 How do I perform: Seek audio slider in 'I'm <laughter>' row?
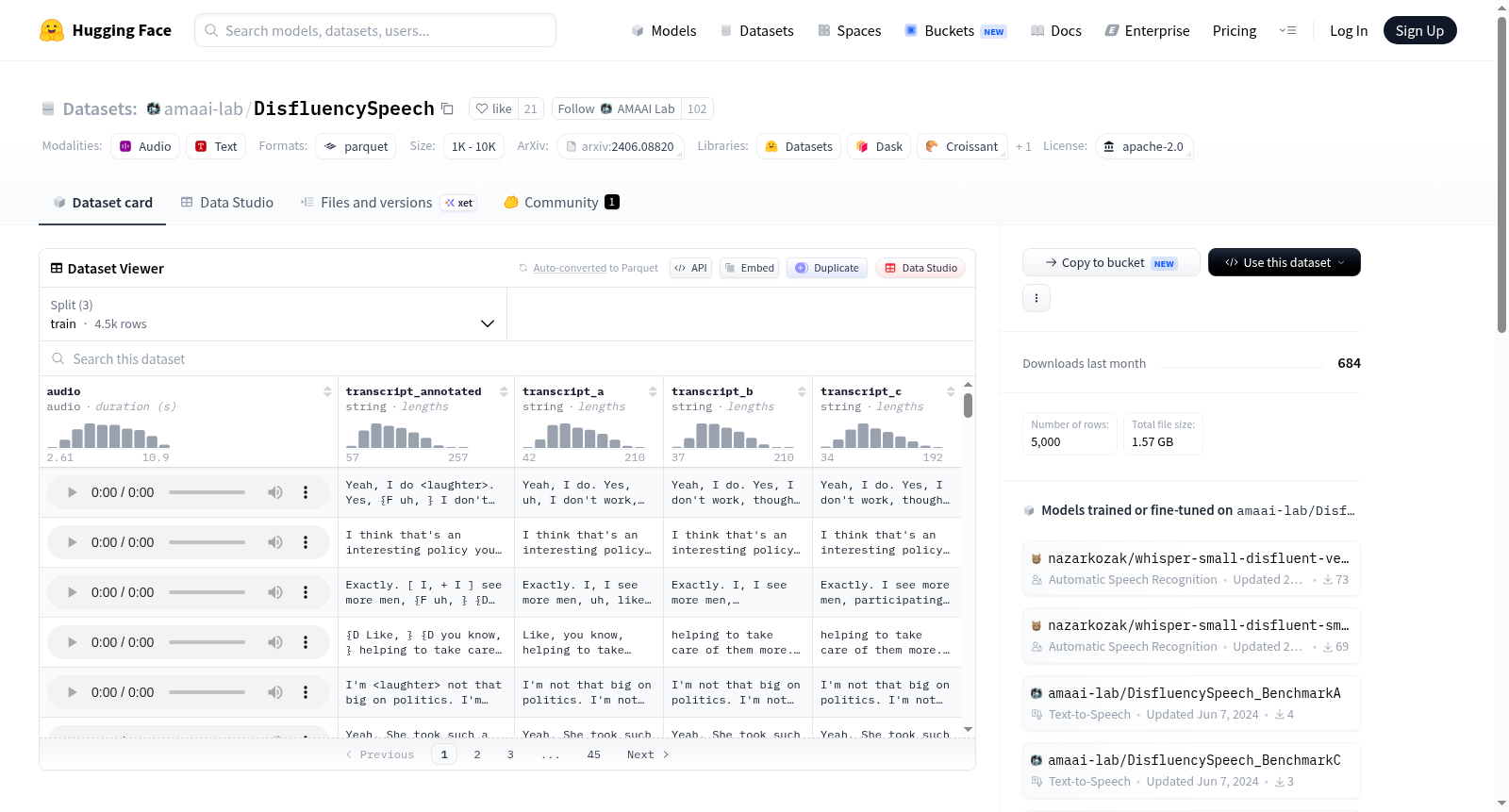(207, 692)
